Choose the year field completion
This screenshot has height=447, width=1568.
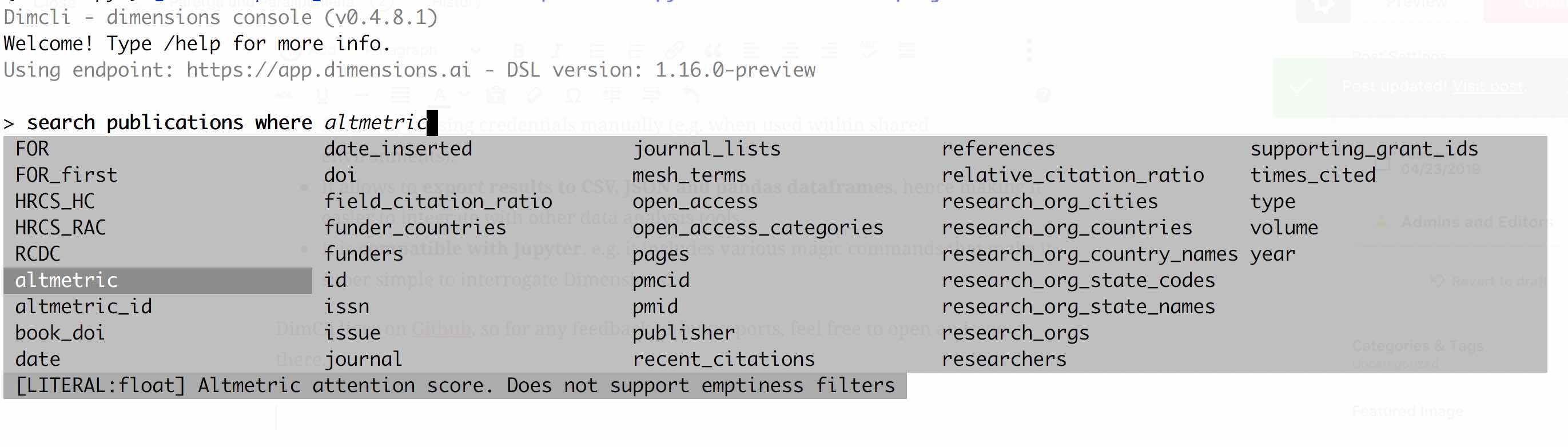[x=1272, y=254]
